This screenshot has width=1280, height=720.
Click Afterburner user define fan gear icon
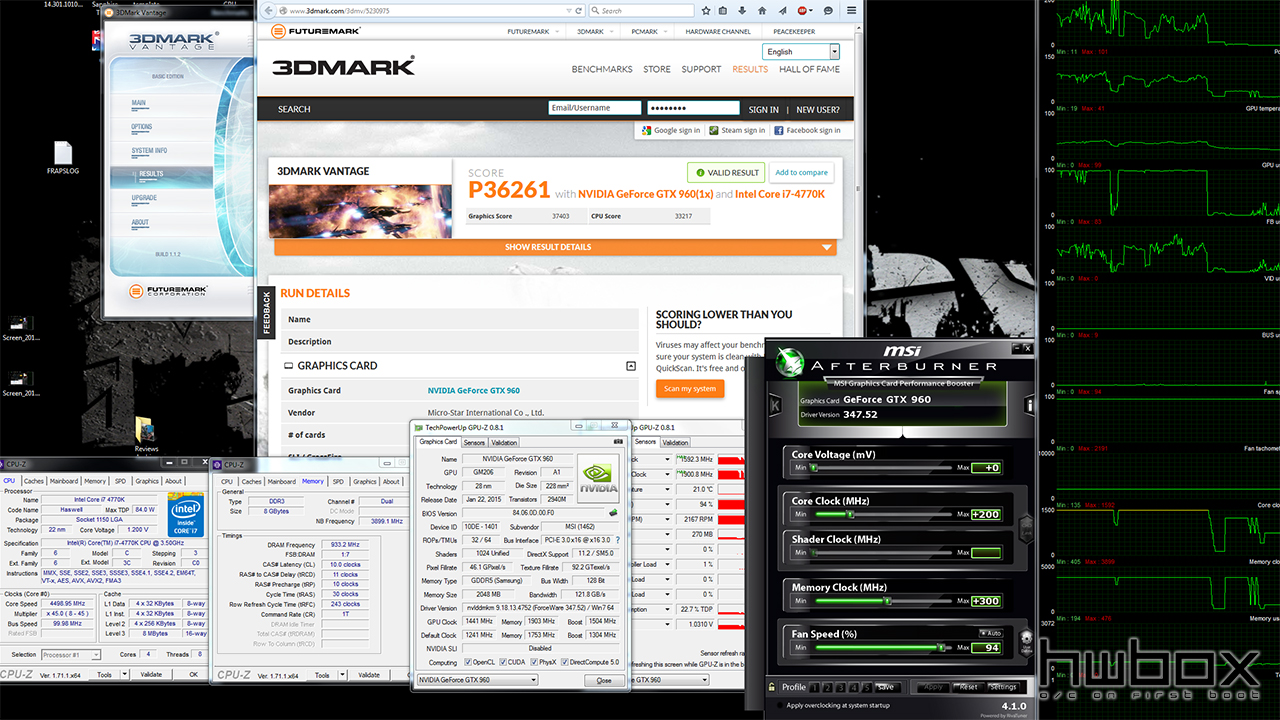pyautogui.click(x=1025, y=640)
